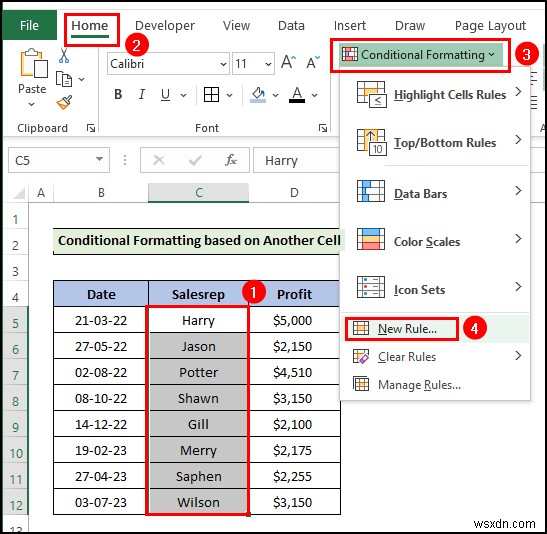
Task: Expand the Font Color palette arrow
Action: [x=315, y=95]
